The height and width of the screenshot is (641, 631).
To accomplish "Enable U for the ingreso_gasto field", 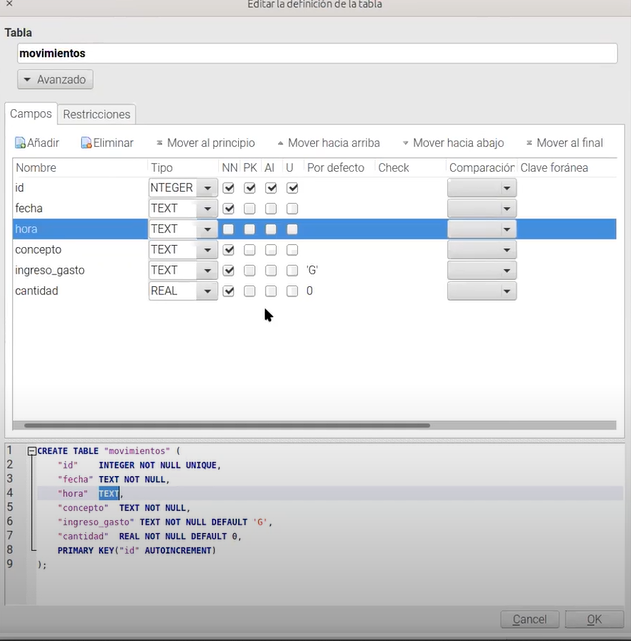I will [292, 270].
